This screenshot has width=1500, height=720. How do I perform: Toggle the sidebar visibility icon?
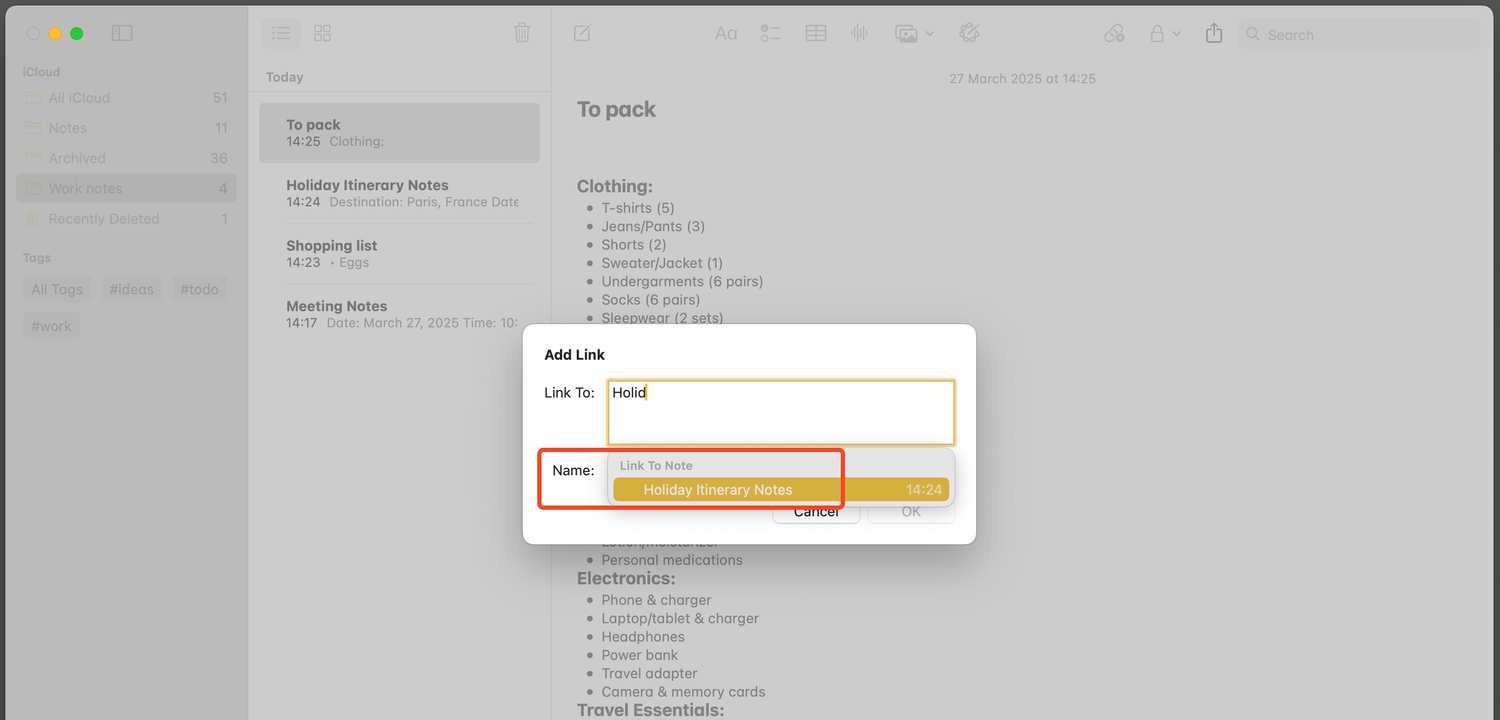click(122, 33)
